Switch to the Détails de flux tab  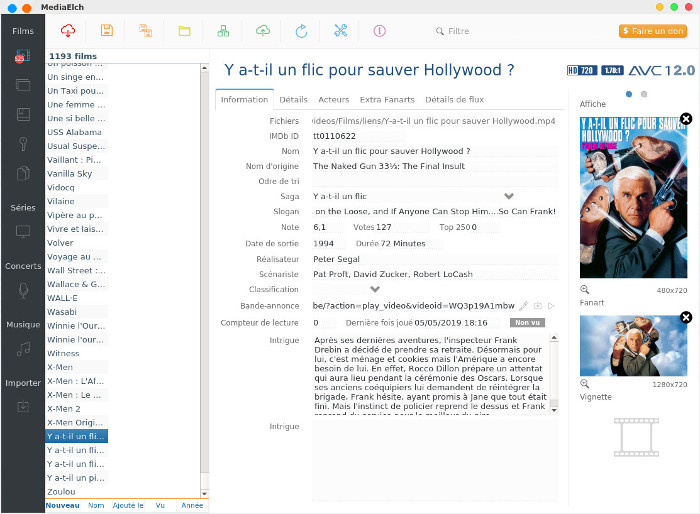(454, 100)
